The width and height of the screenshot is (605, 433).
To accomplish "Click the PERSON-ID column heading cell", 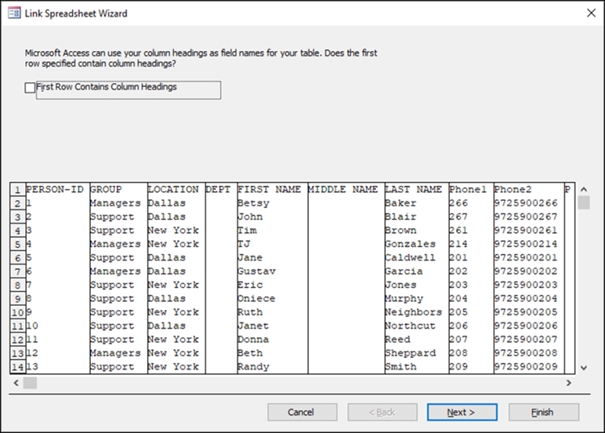I will 57,189.
